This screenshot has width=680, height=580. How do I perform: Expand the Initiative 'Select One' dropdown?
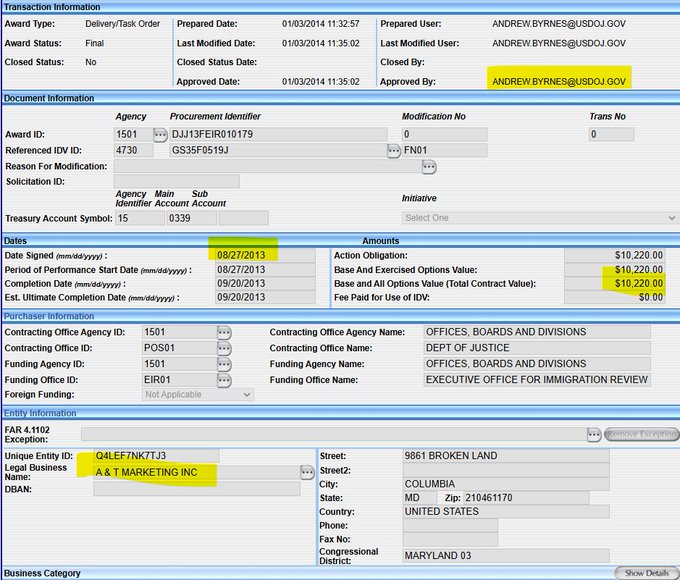[540, 218]
